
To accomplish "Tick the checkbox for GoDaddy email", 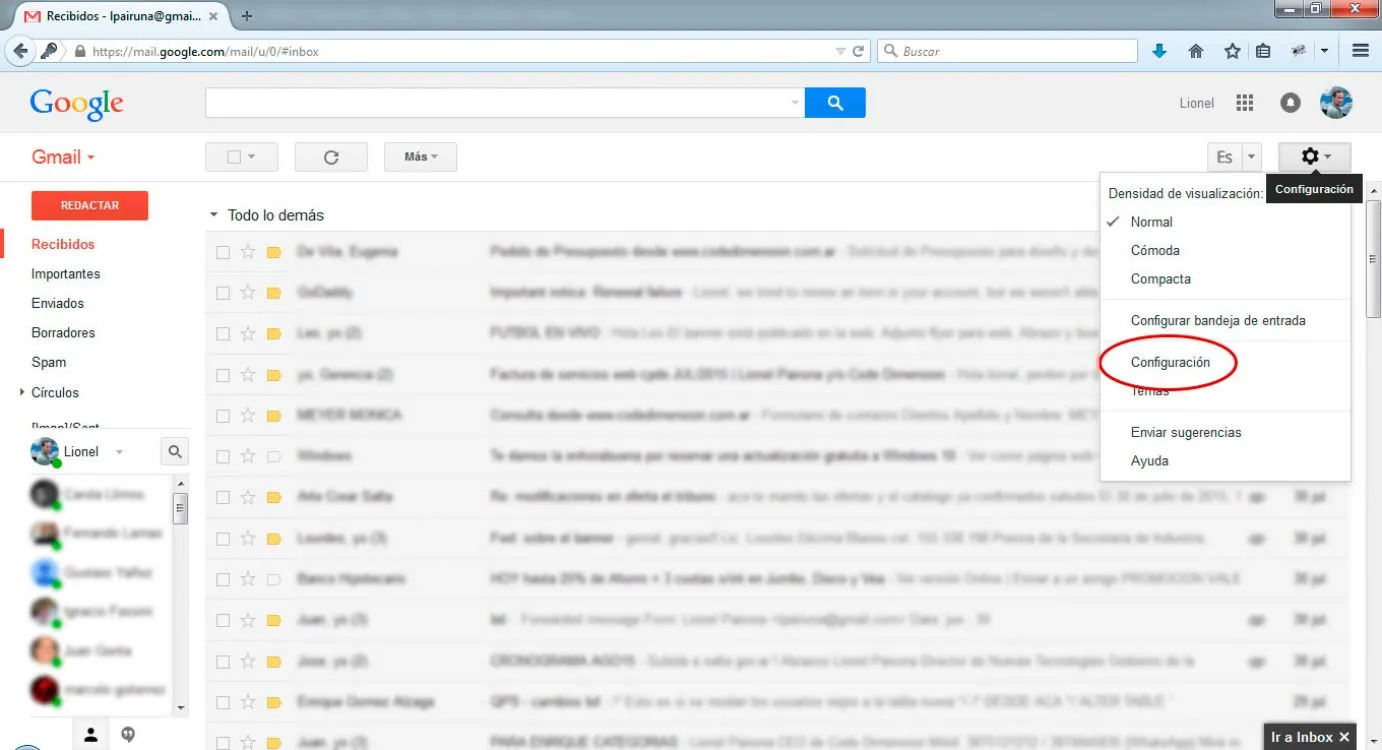I will pos(223,293).
